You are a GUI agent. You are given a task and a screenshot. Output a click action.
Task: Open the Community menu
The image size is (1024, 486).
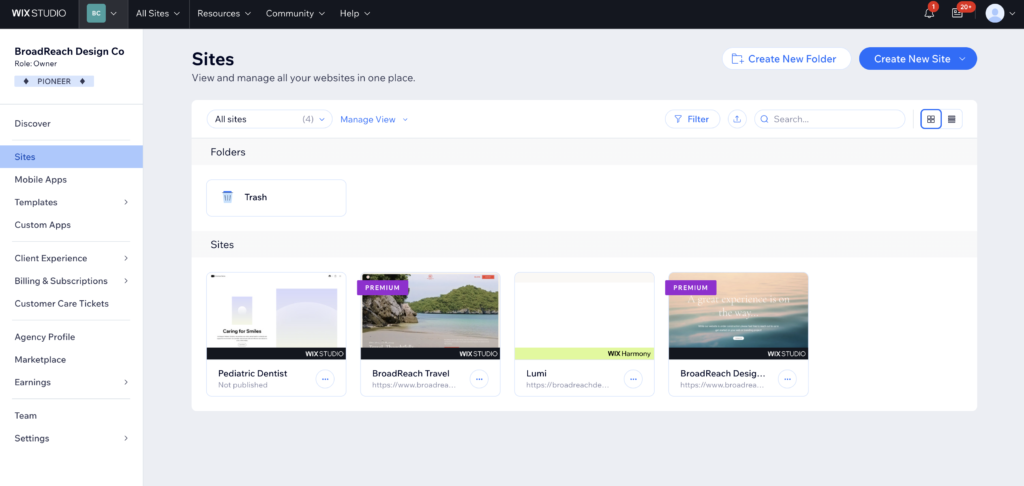295,14
